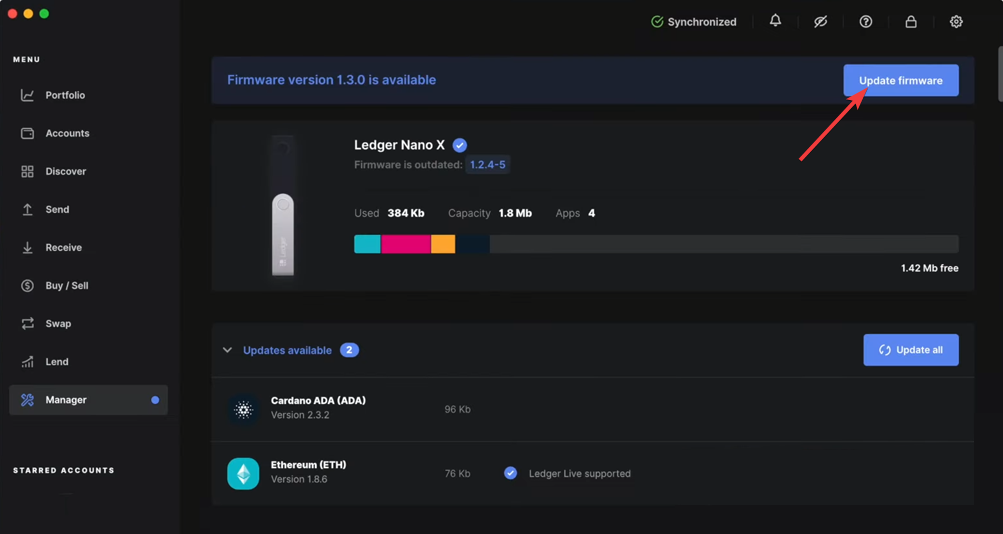Open settings gear icon

point(956,21)
